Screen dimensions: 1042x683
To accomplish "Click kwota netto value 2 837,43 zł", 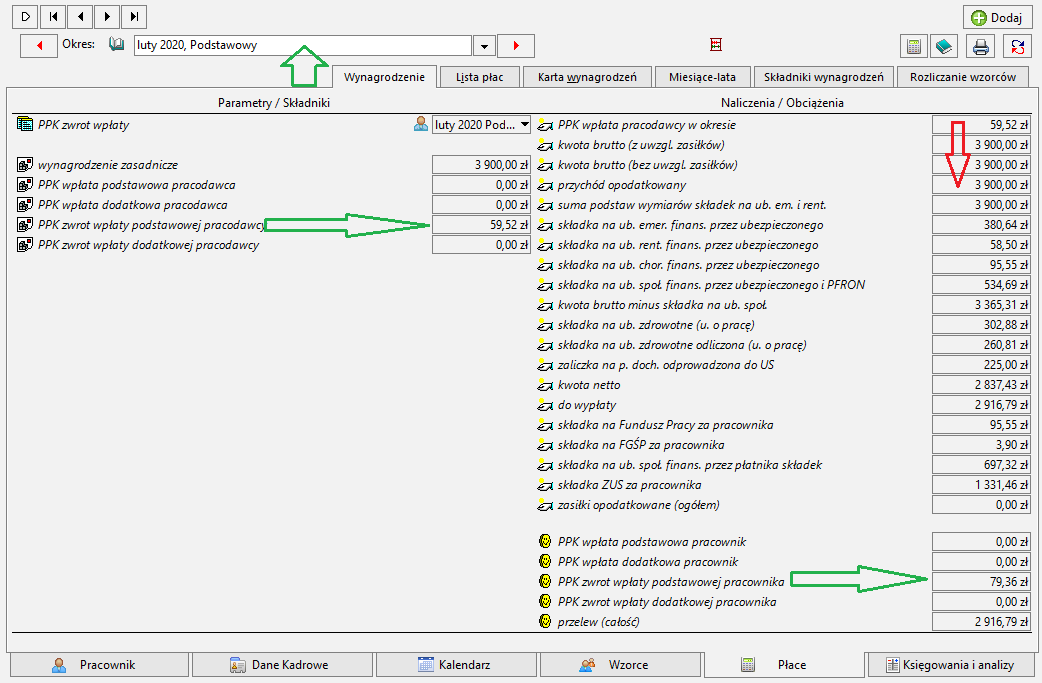I will [x=981, y=385].
